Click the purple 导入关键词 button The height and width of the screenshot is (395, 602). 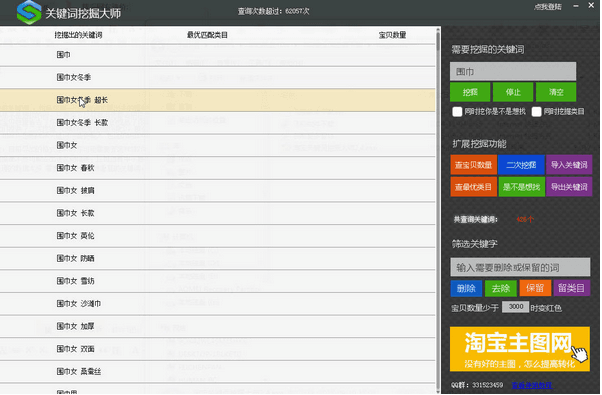click(569, 165)
